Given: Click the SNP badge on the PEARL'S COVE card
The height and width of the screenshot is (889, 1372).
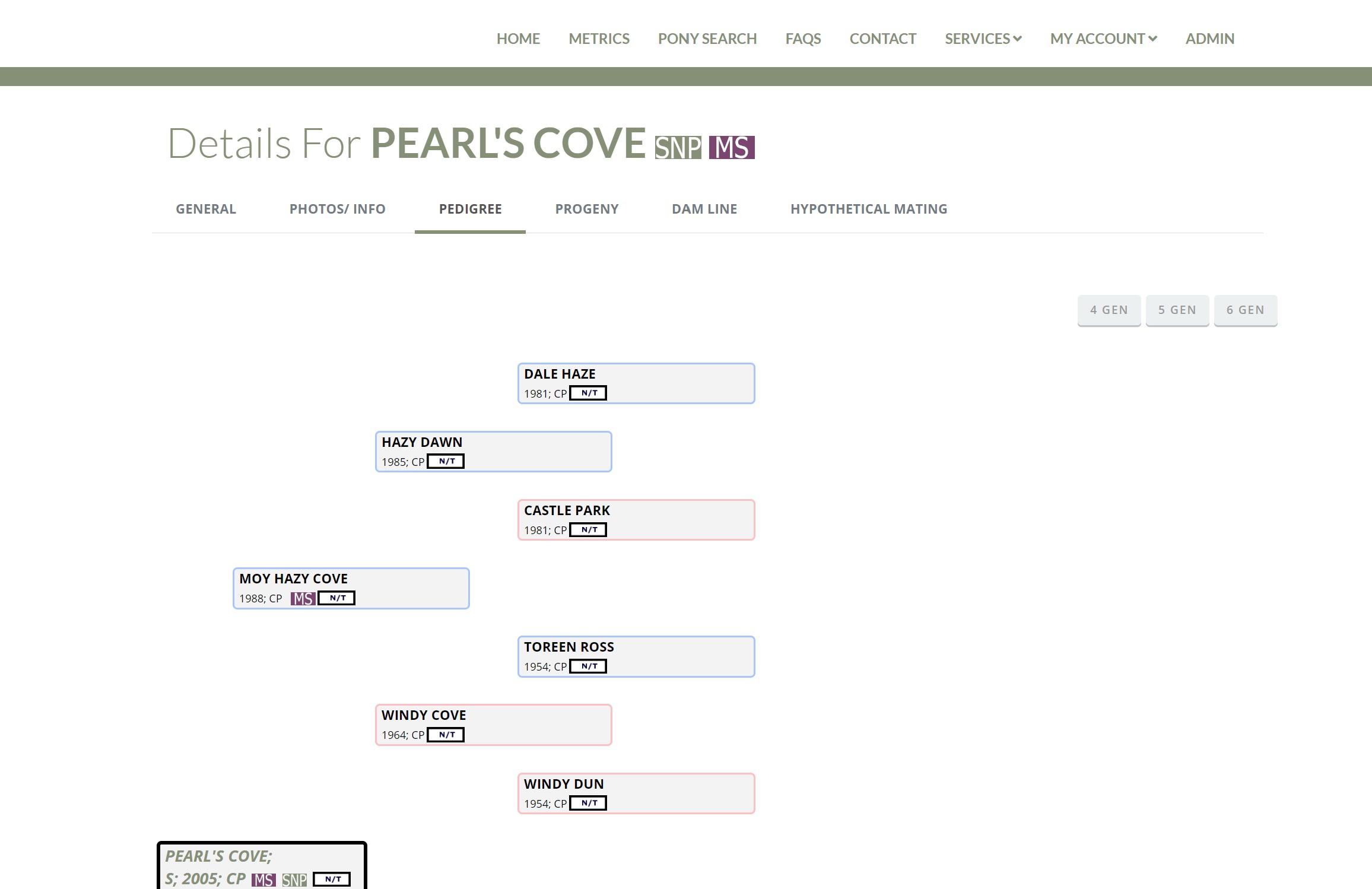Looking at the screenshot, I should 294,880.
